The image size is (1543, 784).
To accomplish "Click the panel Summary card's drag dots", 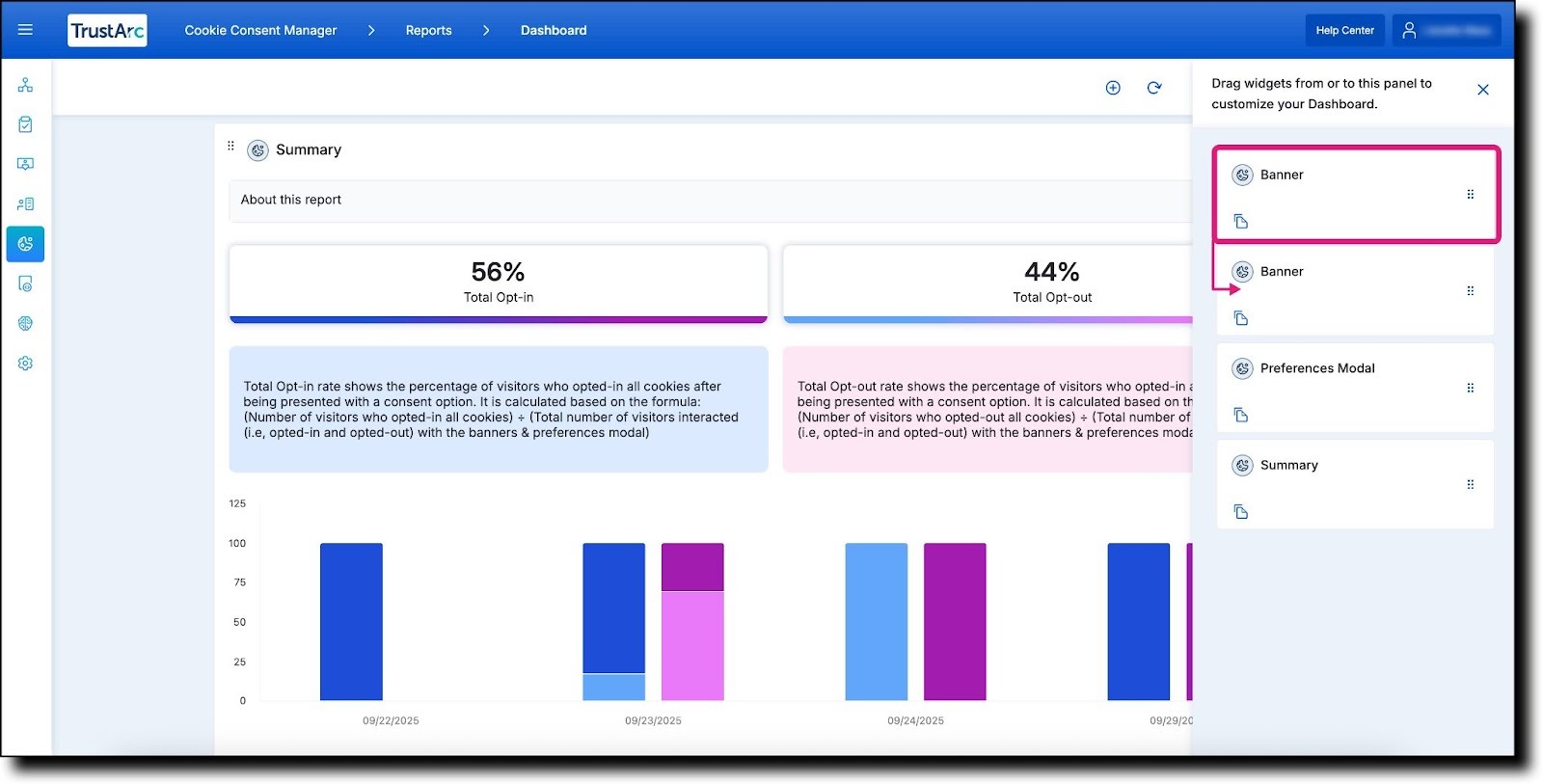I will coord(1470,484).
